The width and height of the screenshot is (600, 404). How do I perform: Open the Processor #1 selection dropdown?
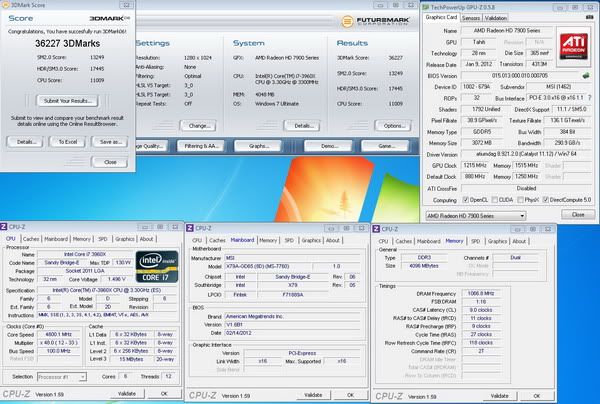(62, 377)
